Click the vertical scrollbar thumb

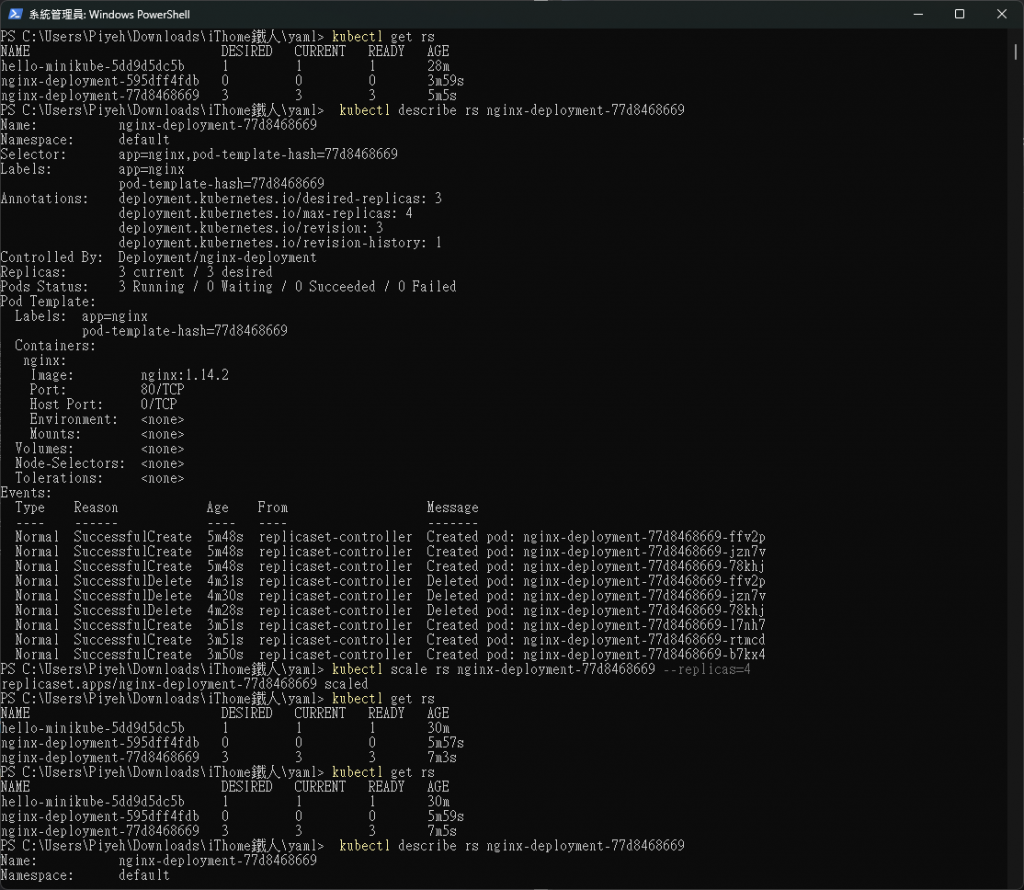pyautogui.click(x=1016, y=52)
